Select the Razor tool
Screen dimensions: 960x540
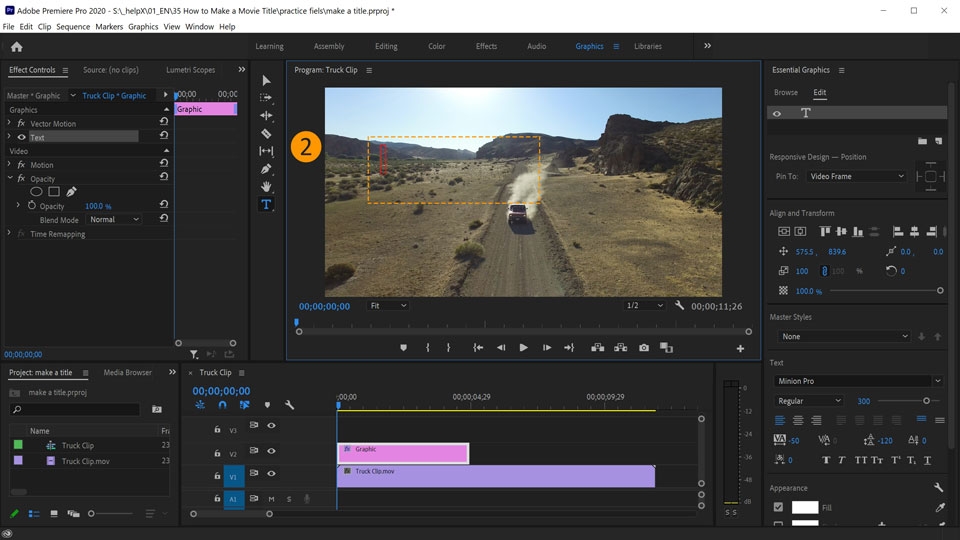point(266,133)
